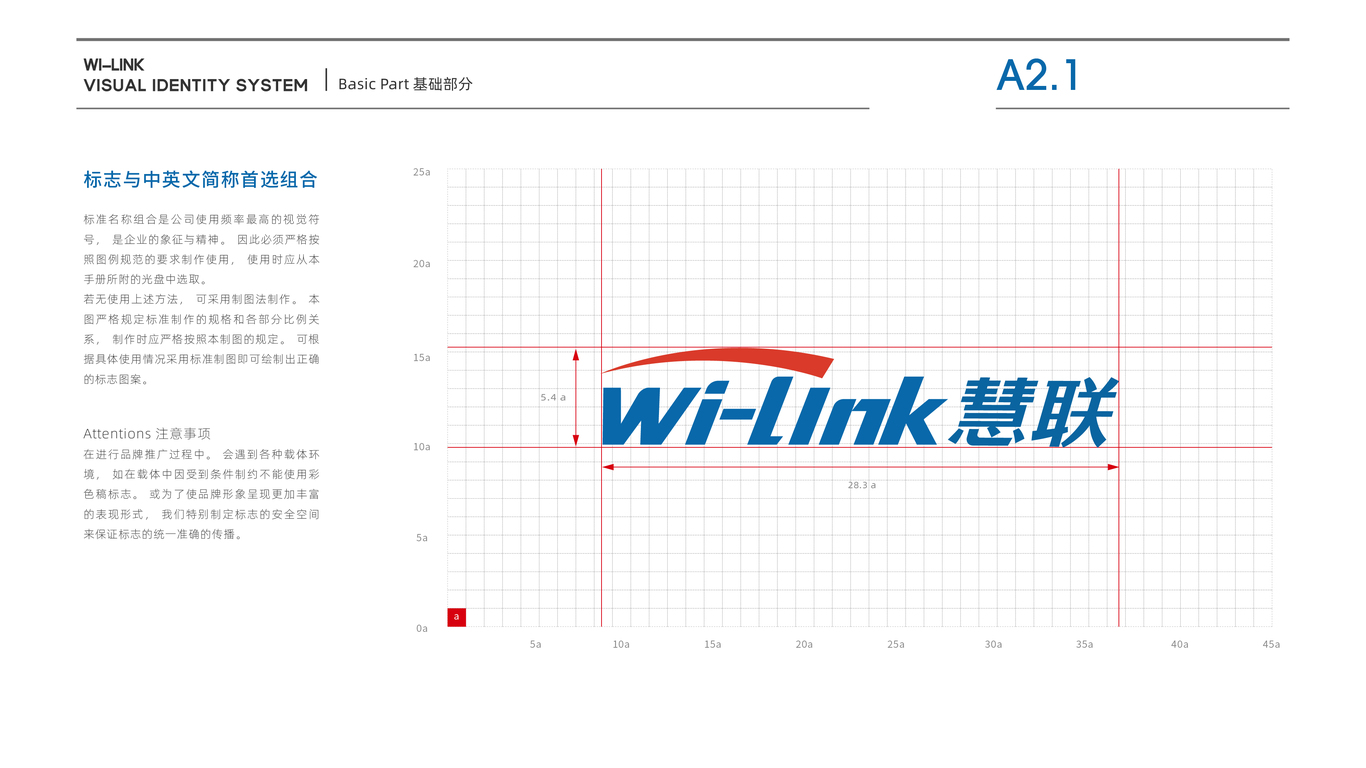This screenshot has height=768, width=1366.
Task: Click the paragraph line starting '标准名称组合是公司'
Action: (x=202, y=219)
